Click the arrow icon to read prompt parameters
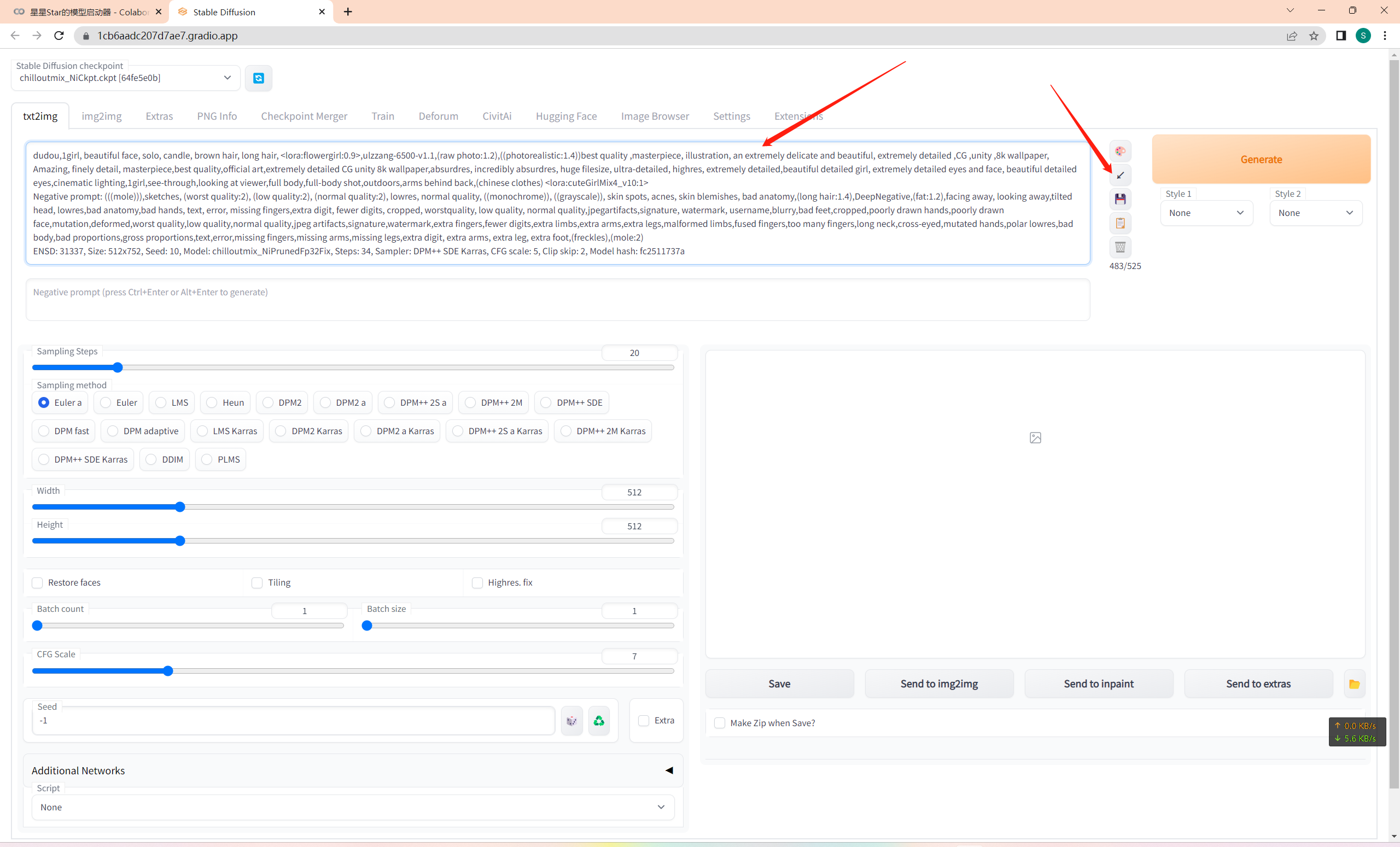Image resolution: width=1400 pixels, height=847 pixels. (x=1120, y=175)
